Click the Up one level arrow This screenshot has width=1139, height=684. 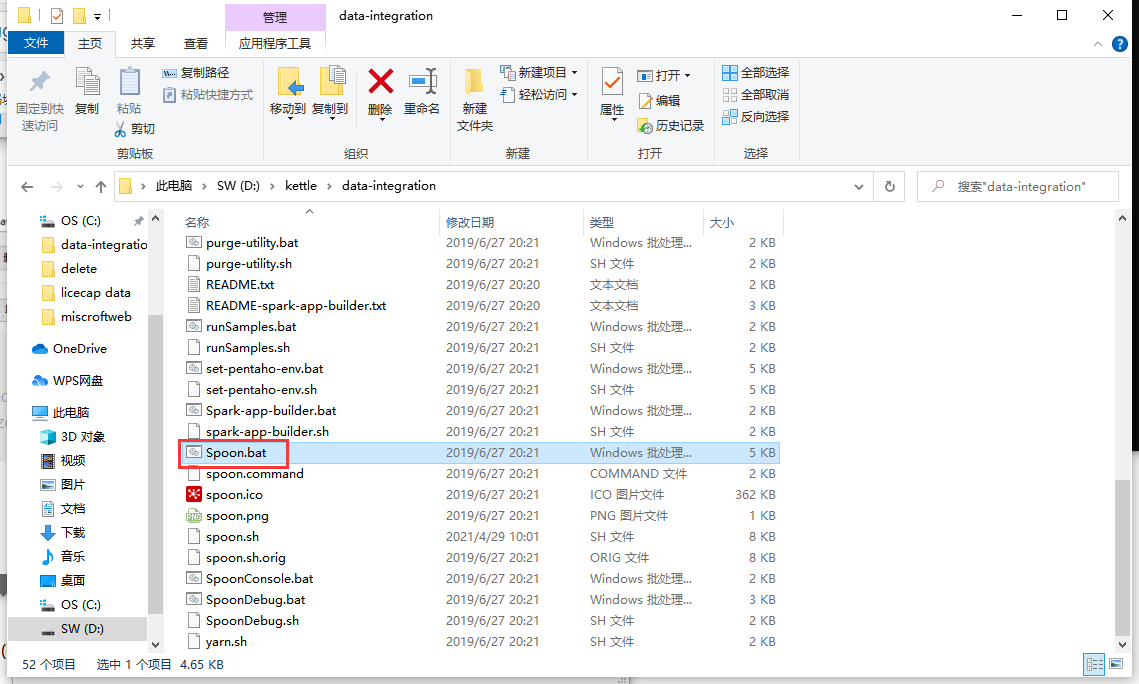point(101,187)
